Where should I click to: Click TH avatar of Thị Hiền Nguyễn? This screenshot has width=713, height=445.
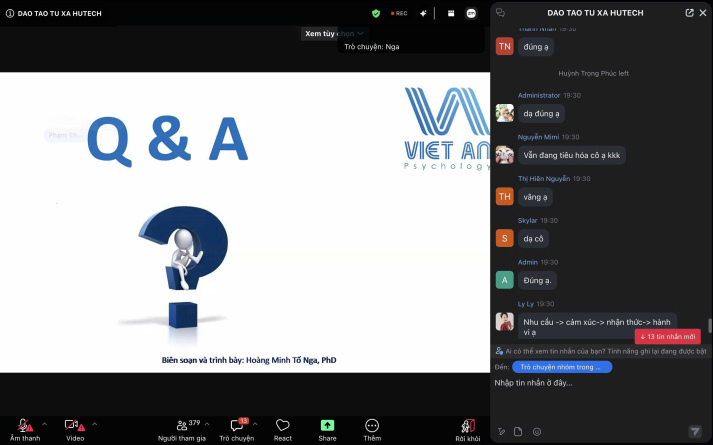pos(504,196)
